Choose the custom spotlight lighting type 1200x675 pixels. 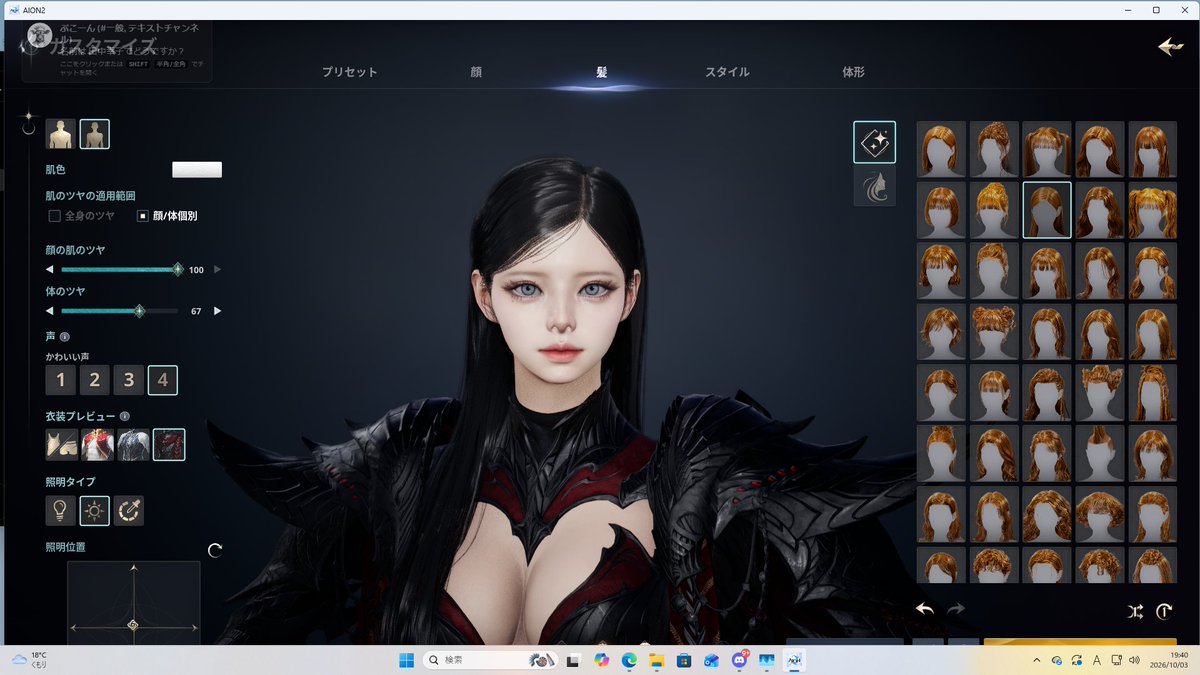click(x=129, y=511)
